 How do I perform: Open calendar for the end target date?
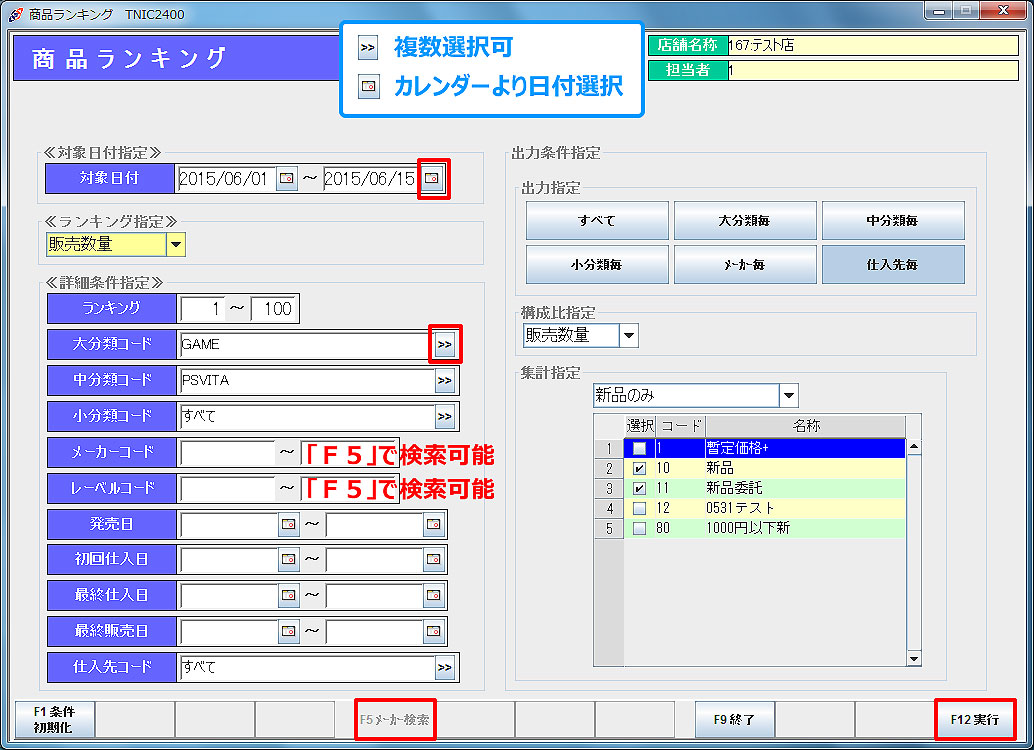(432, 179)
